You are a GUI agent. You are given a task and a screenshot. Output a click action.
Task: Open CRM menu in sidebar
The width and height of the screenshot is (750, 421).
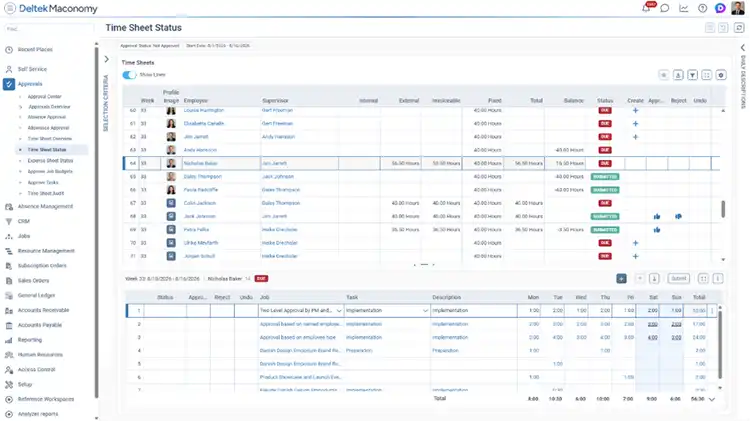click(x=24, y=222)
